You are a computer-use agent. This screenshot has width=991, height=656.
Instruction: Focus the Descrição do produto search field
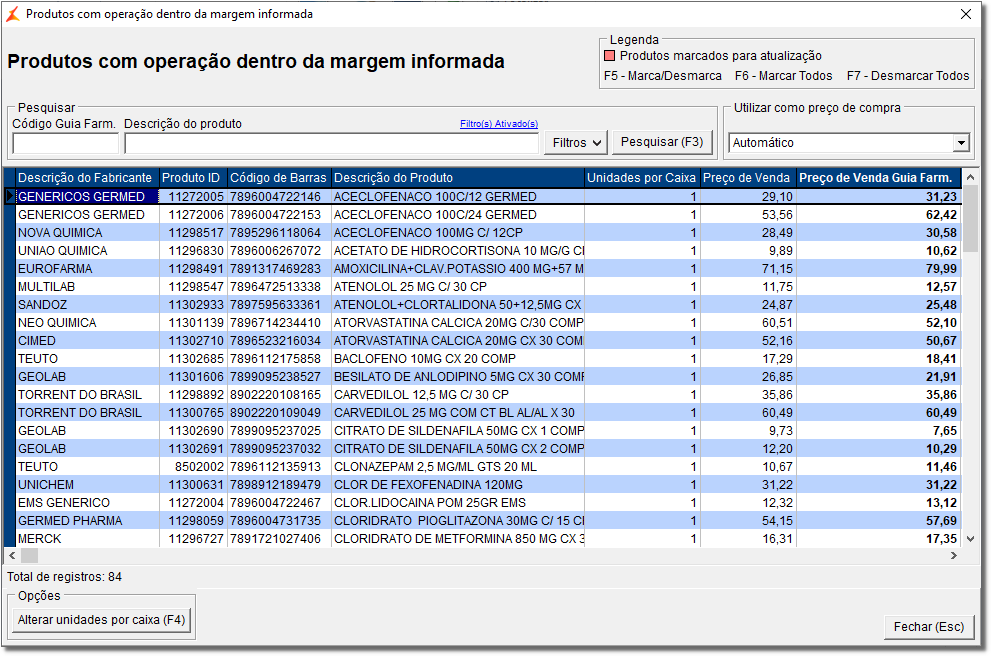(331, 143)
